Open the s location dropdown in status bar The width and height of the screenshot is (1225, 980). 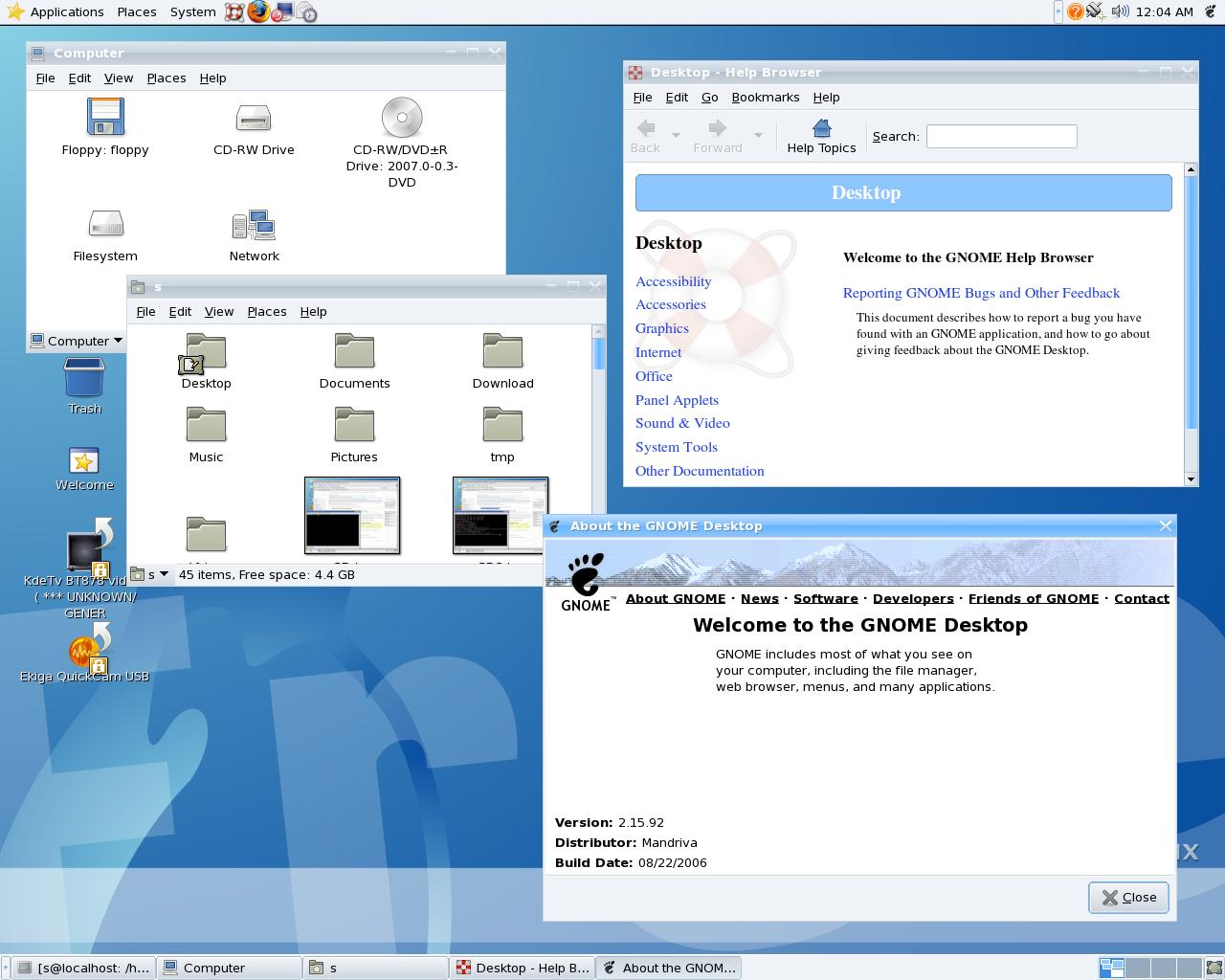[150, 574]
